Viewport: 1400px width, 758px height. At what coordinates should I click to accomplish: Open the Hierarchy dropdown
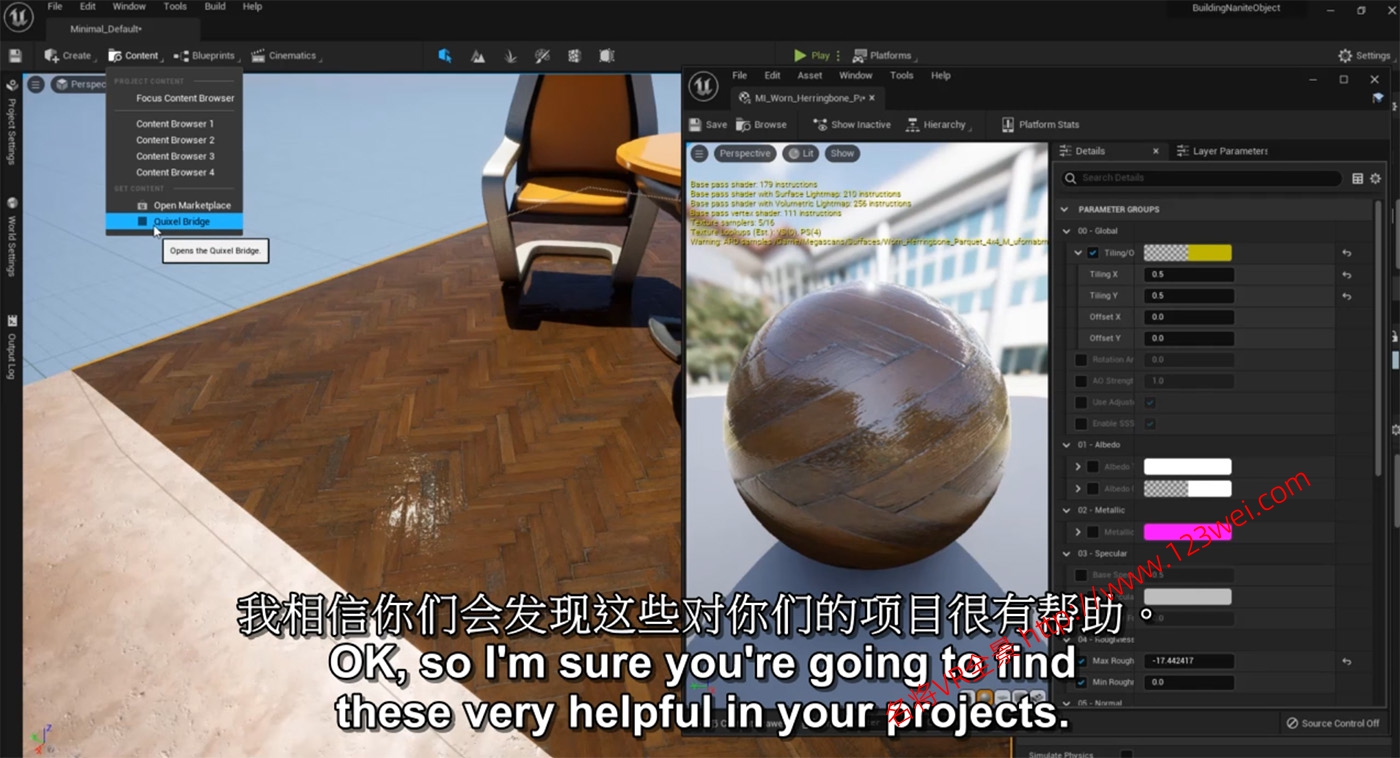pyautogui.click(x=937, y=125)
